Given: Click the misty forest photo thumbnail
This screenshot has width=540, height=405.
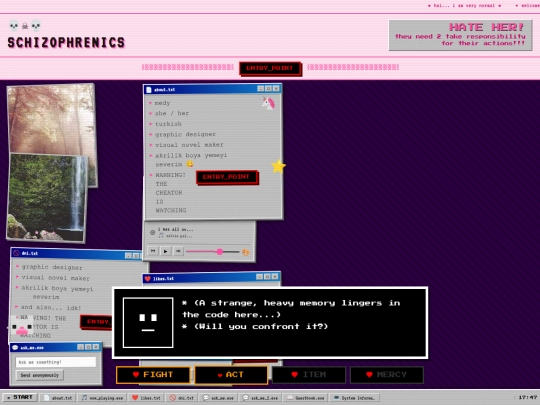Looking at the screenshot, I should pos(52,119).
